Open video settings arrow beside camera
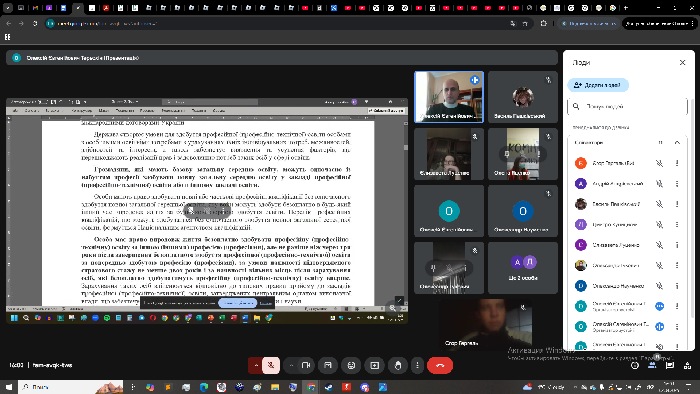The width and height of the screenshot is (700, 394). (x=291, y=365)
